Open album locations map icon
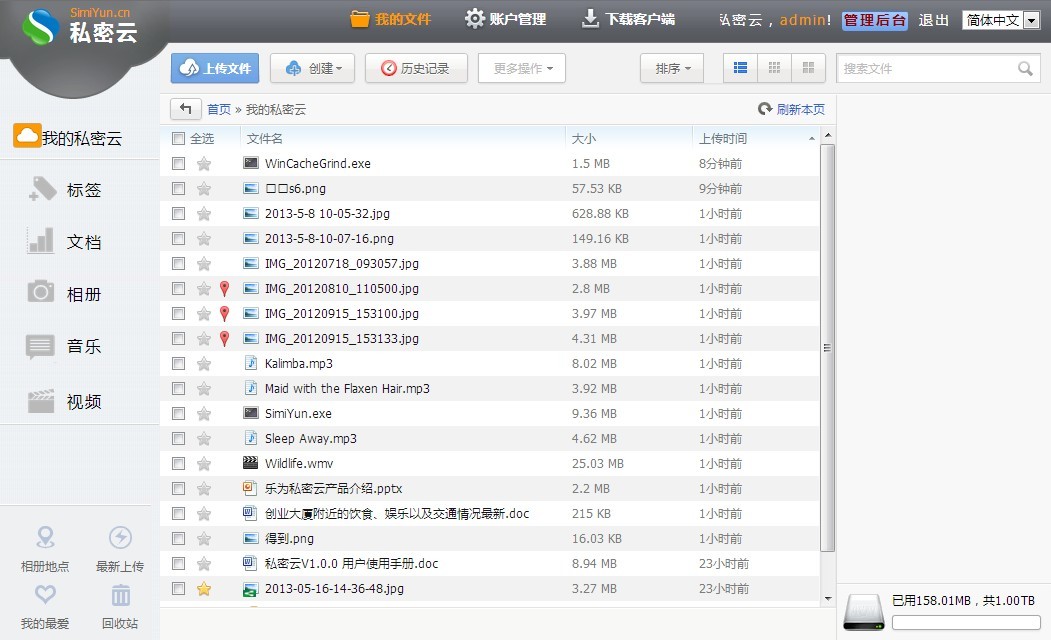Image resolution: width=1051 pixels, height=640 pixels. 45,539
